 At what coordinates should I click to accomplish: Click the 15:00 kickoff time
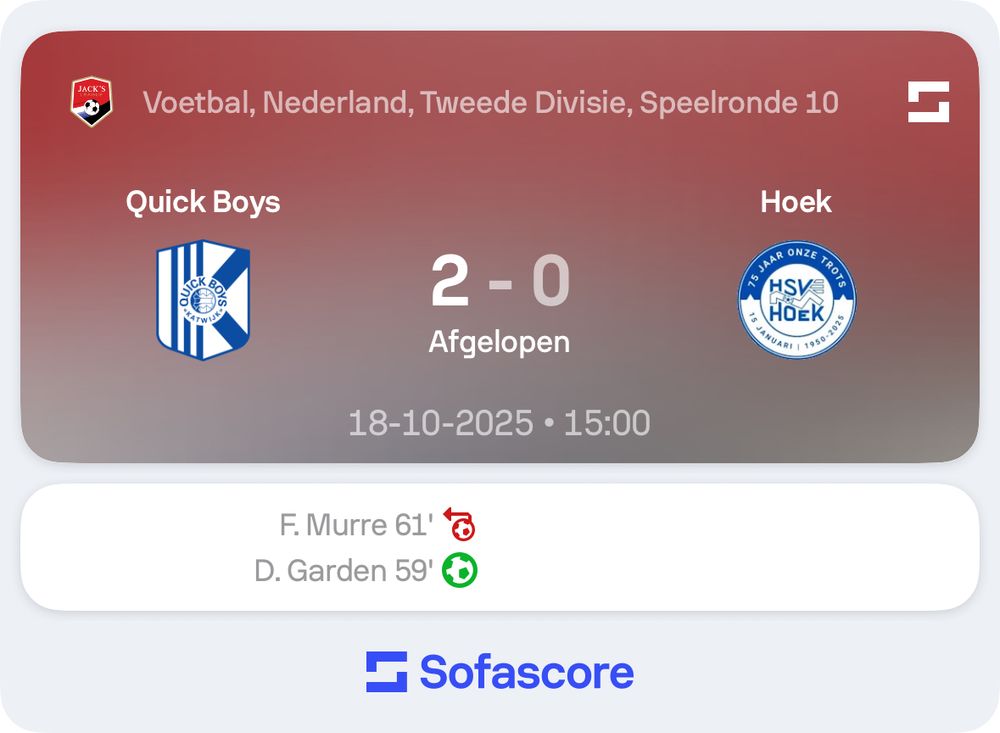click(607, 423)
